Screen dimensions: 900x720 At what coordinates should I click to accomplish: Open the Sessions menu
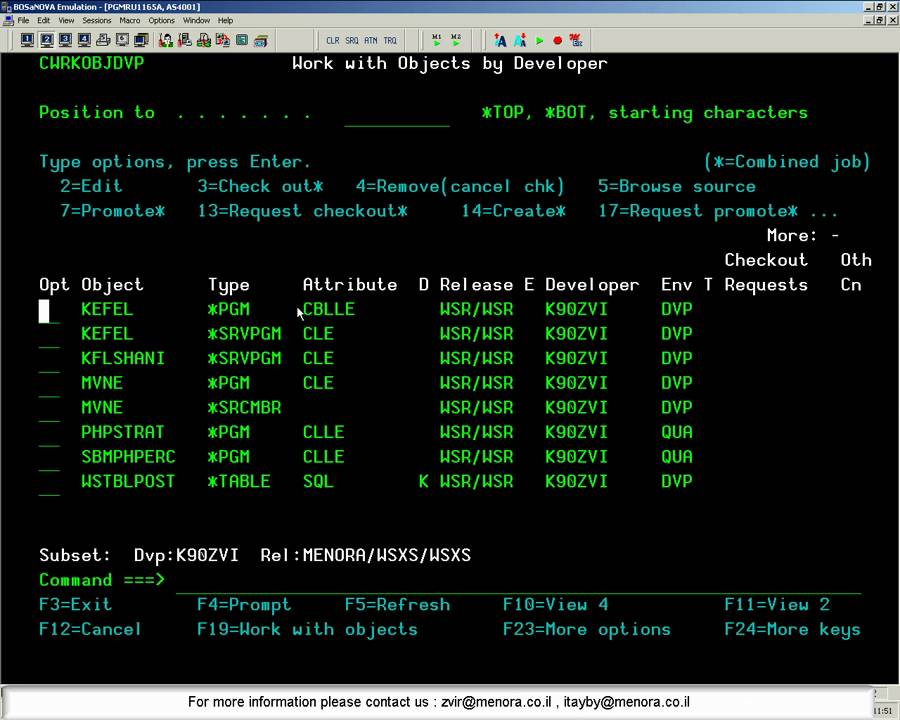[x=96, y=20]
